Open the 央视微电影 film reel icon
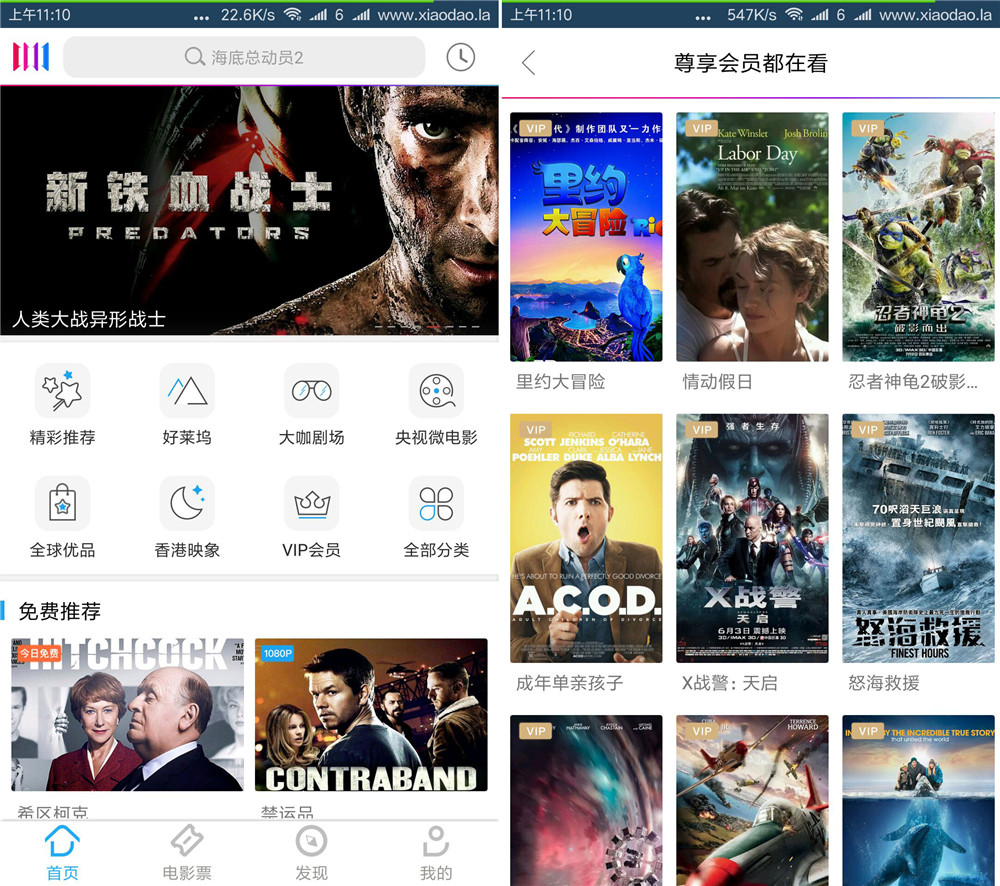 pos(436,391)
